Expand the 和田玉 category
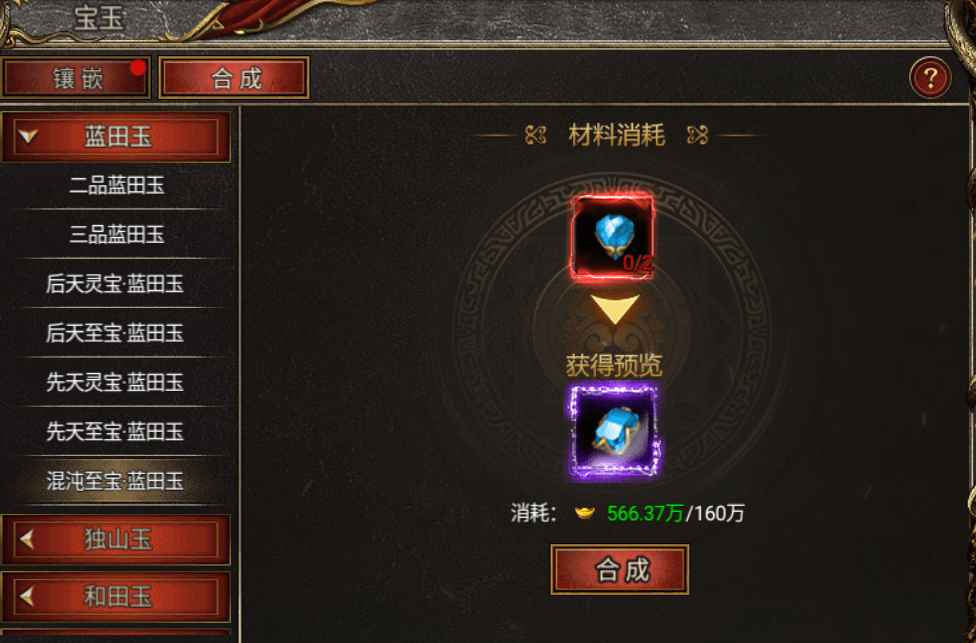Screen dimensions: 976x643 click(x=116, y=597)
